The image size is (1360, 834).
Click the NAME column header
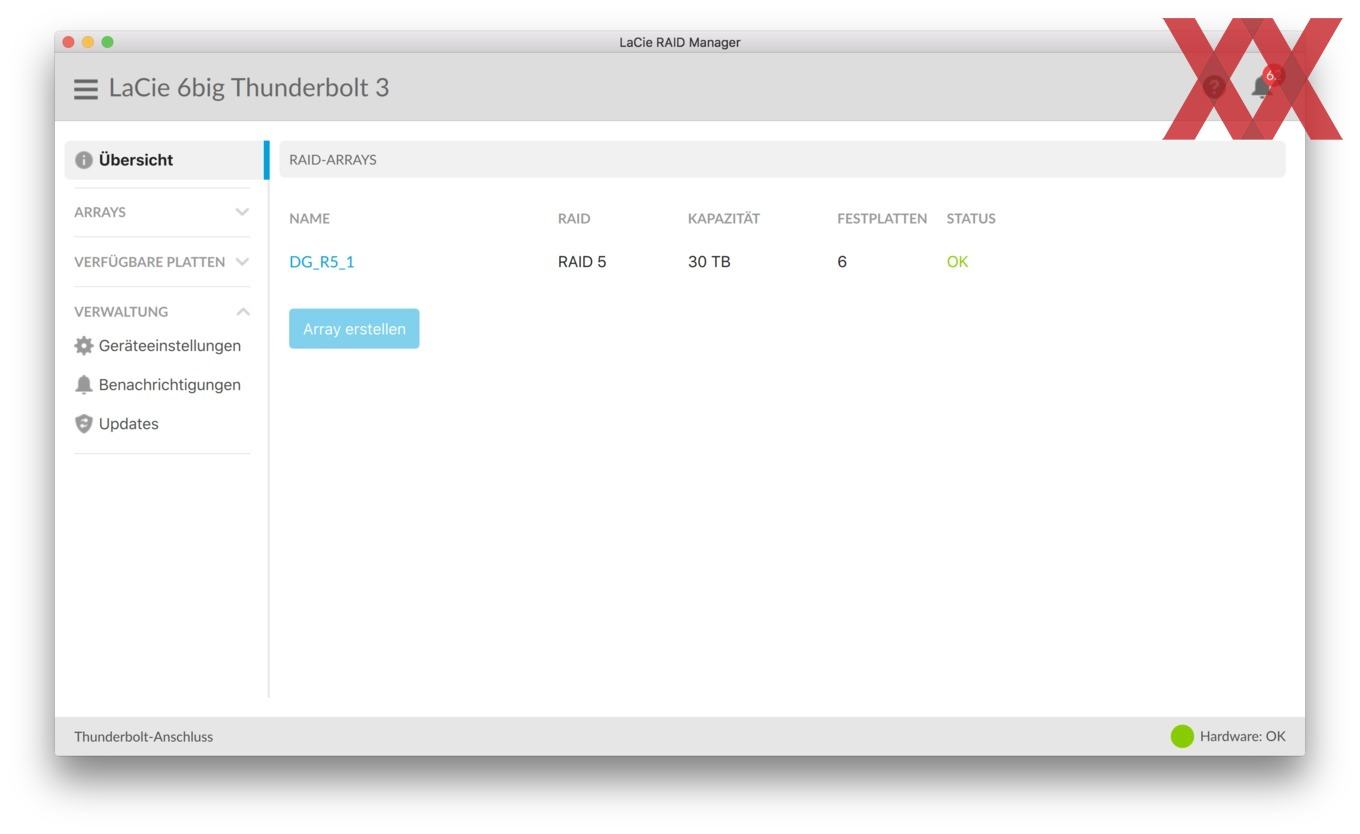[x=309, y=218]
